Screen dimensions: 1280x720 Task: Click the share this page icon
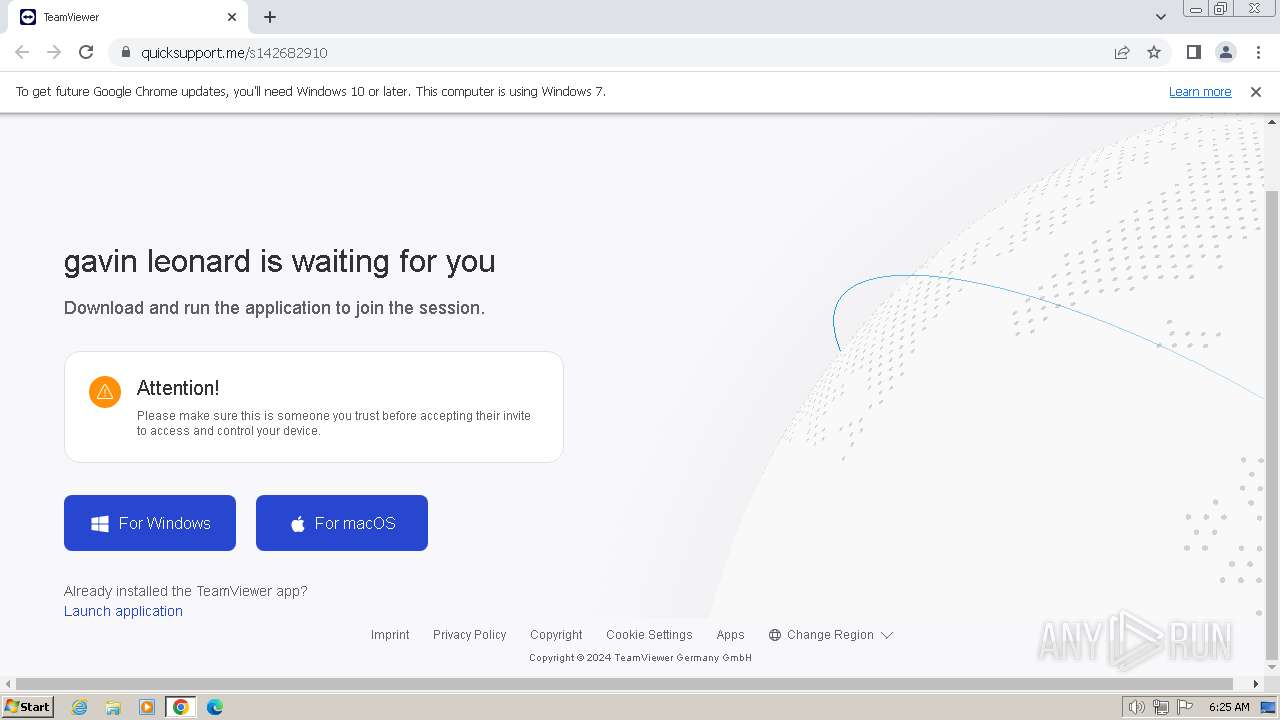1122,52
